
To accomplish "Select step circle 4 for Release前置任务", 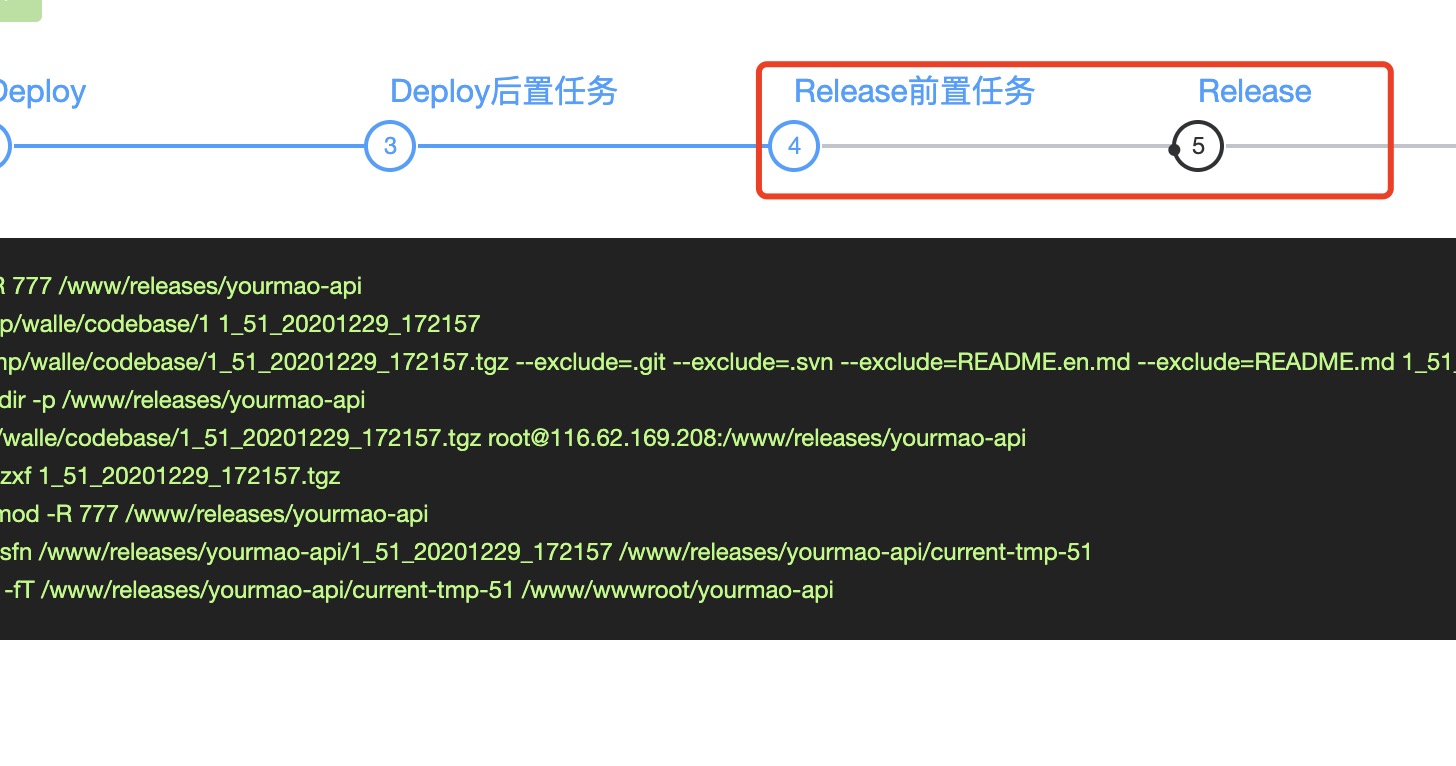I will click(x=793, y=145).
